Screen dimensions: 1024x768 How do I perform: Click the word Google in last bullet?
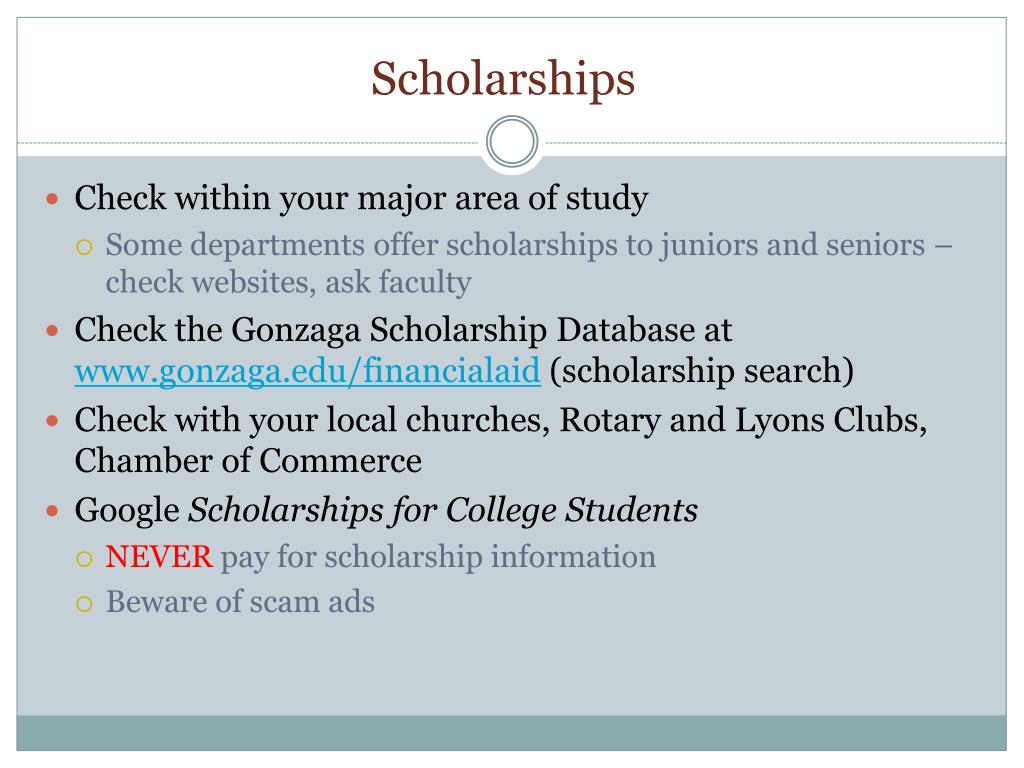[x=127, y=511]
